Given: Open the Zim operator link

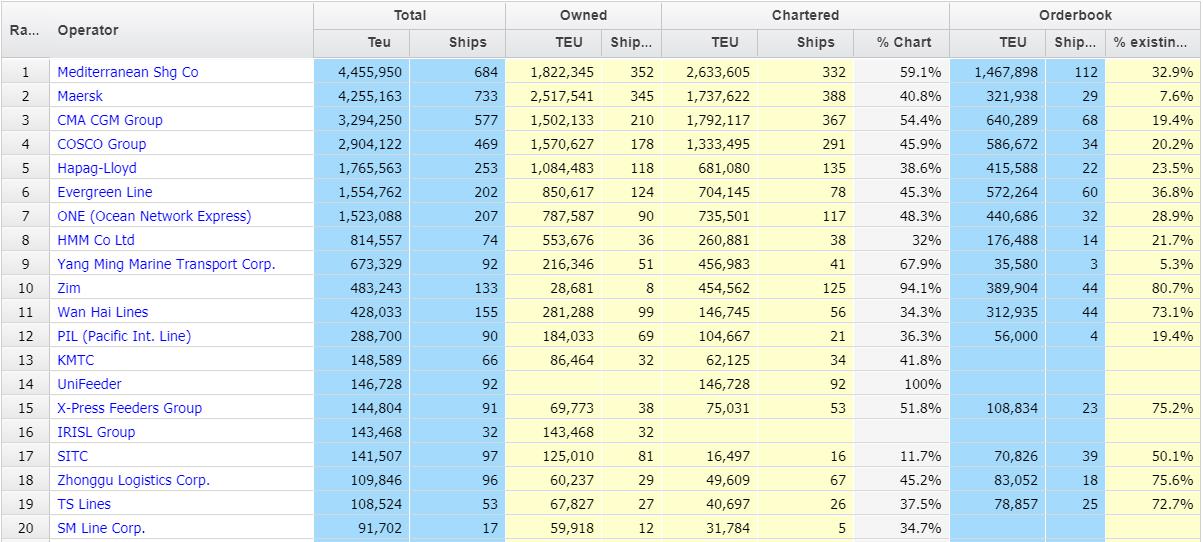Looking at the screenshot, I should (x=69, y=288).
